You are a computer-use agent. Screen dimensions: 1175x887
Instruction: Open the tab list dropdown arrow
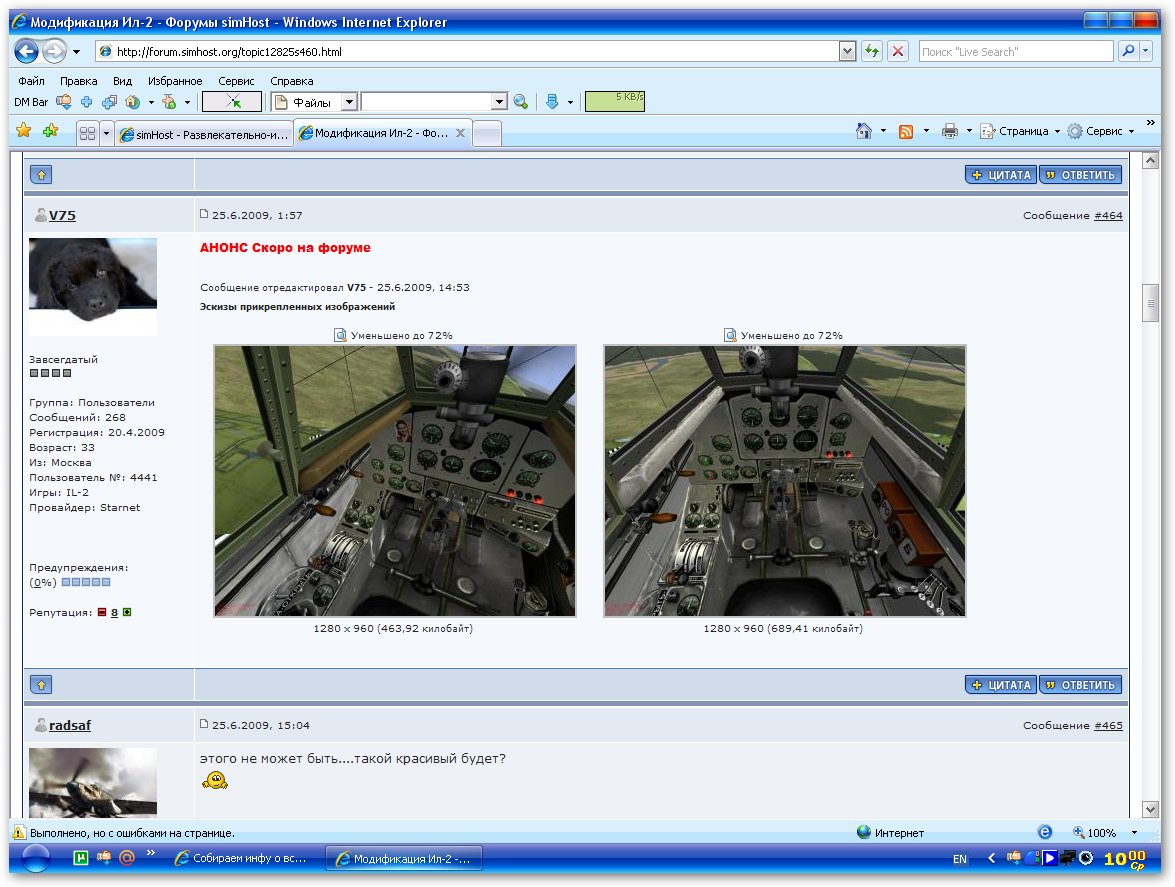[106, 134]
